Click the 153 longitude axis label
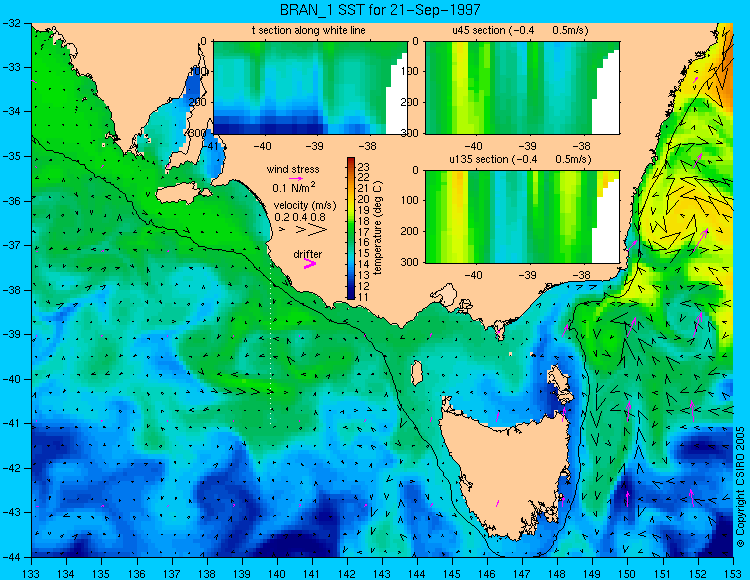 (732, 573)
